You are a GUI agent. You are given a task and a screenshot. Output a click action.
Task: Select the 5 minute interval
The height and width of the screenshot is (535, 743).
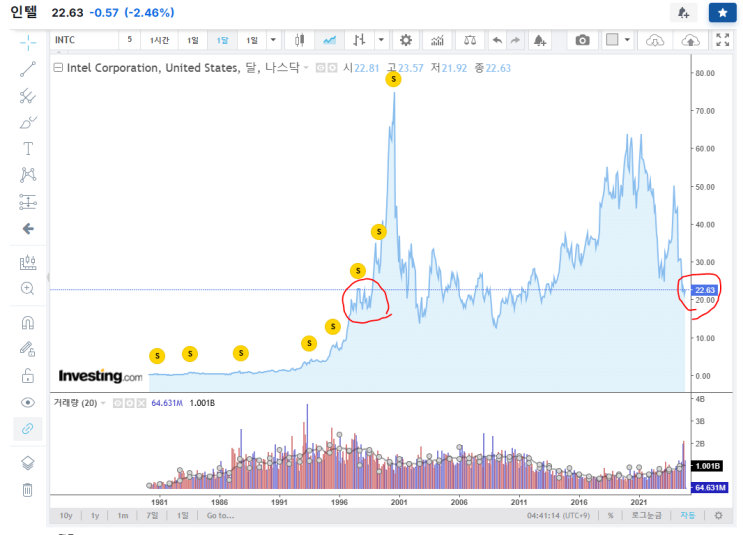(x=129, y=40)
